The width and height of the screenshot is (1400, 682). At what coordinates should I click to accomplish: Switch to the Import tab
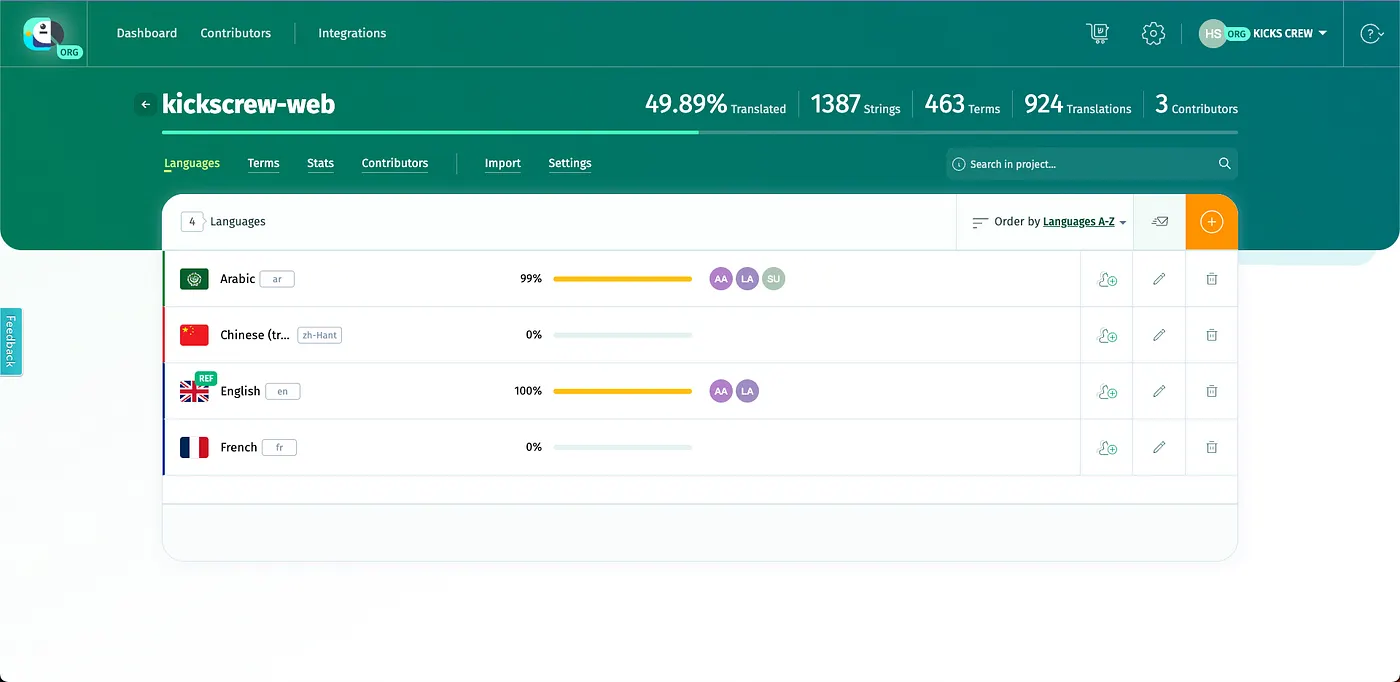click(x=503, y=163)
